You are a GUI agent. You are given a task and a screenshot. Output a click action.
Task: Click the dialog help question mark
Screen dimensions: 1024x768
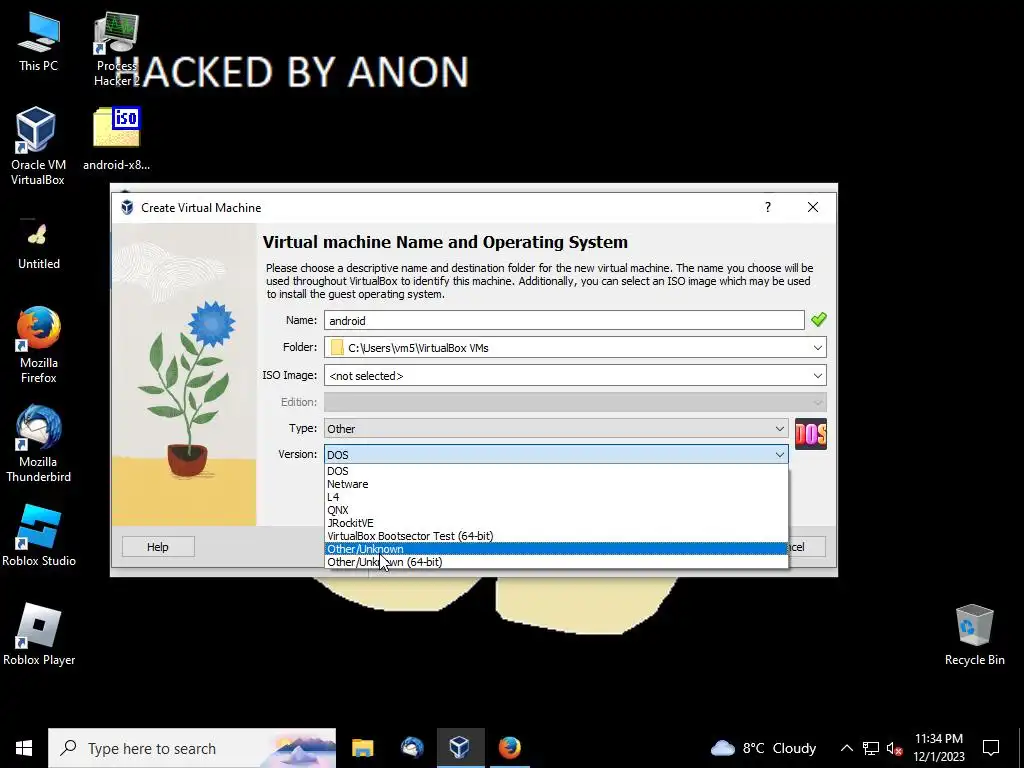[x=767, y=207]
